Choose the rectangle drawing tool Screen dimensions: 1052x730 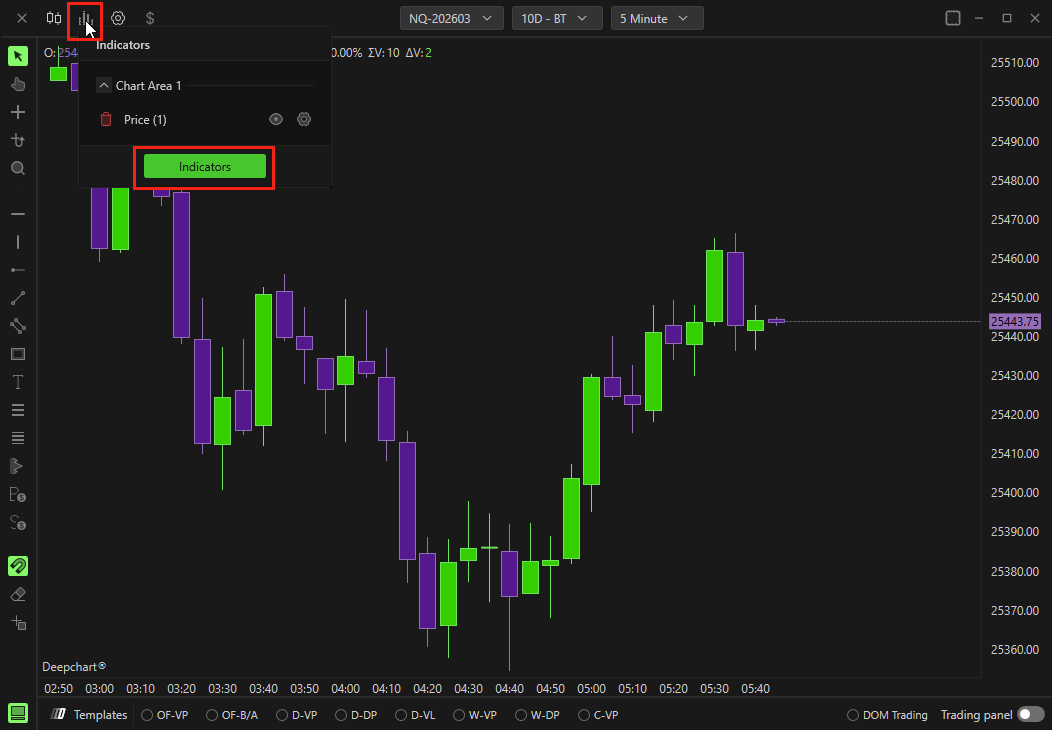point(18,354)
